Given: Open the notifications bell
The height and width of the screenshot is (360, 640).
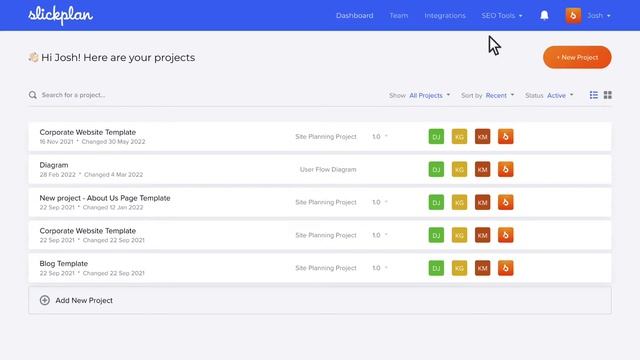Looking at the screenshot, I should (x=544, y=16).
